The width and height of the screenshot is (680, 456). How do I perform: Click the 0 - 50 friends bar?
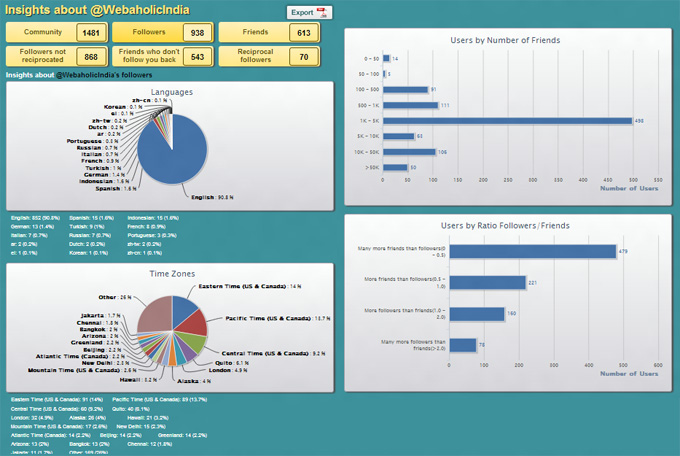(386, 58)
